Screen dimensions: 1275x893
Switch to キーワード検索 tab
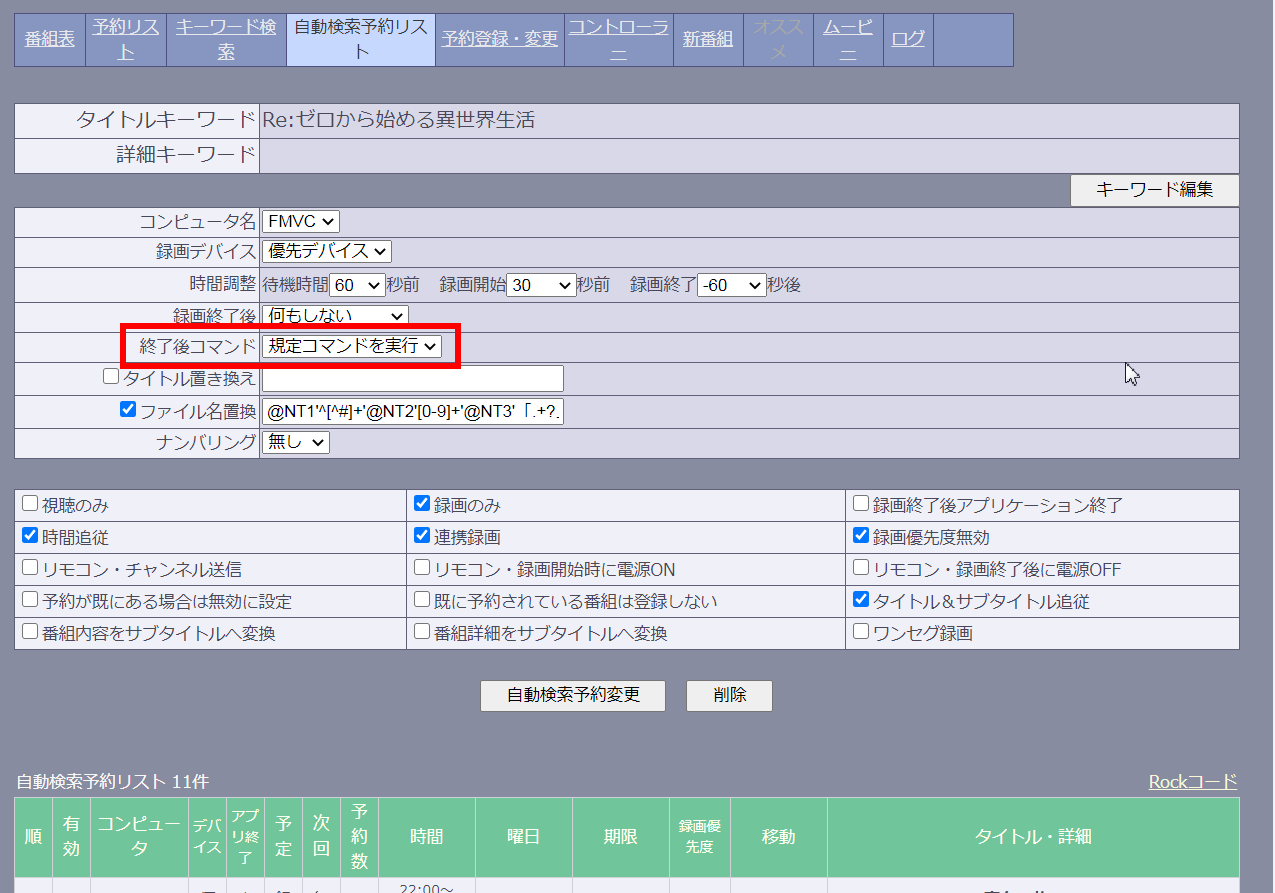pos(226,40)
